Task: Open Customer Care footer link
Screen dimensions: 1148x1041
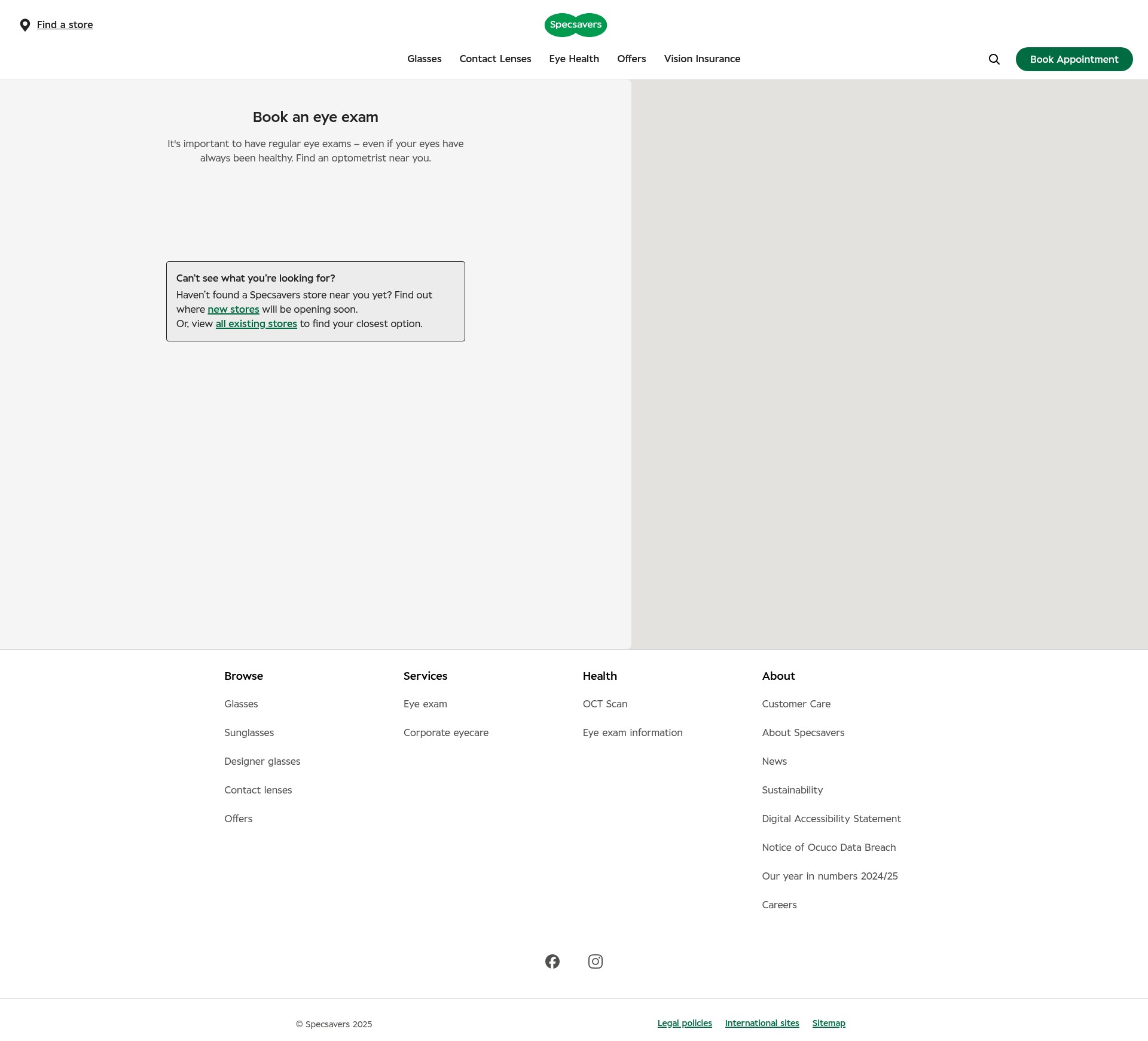Action: pyautogui.click(x=796, y=704)
